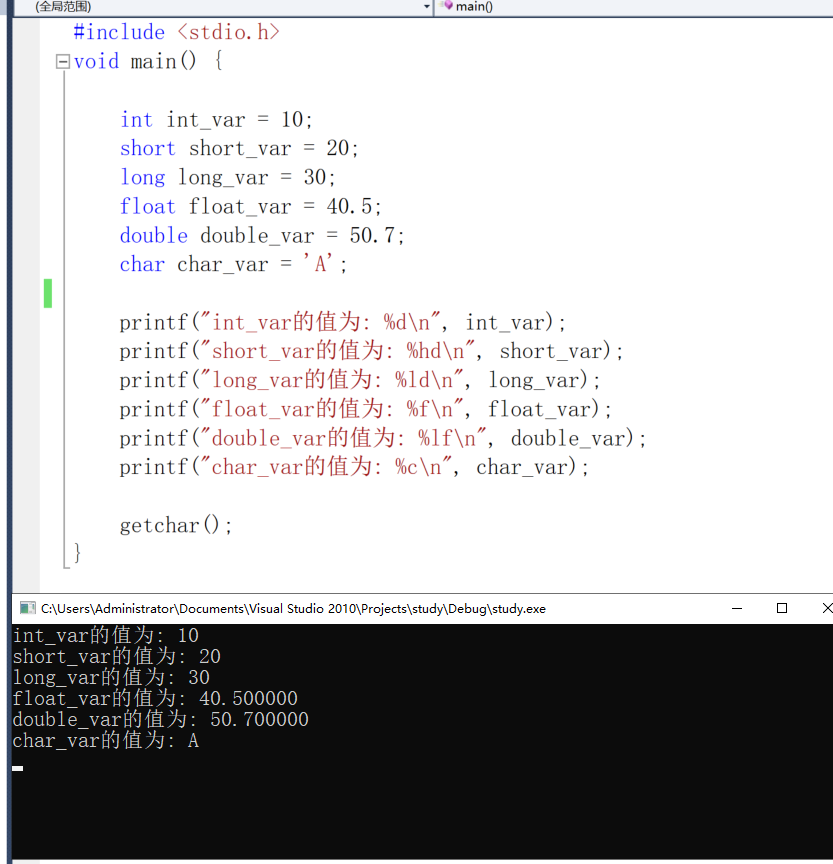The width and height of the screenshot is (833, 864).
Task: Click the printf line printing short_var
Action: point(371,352)
